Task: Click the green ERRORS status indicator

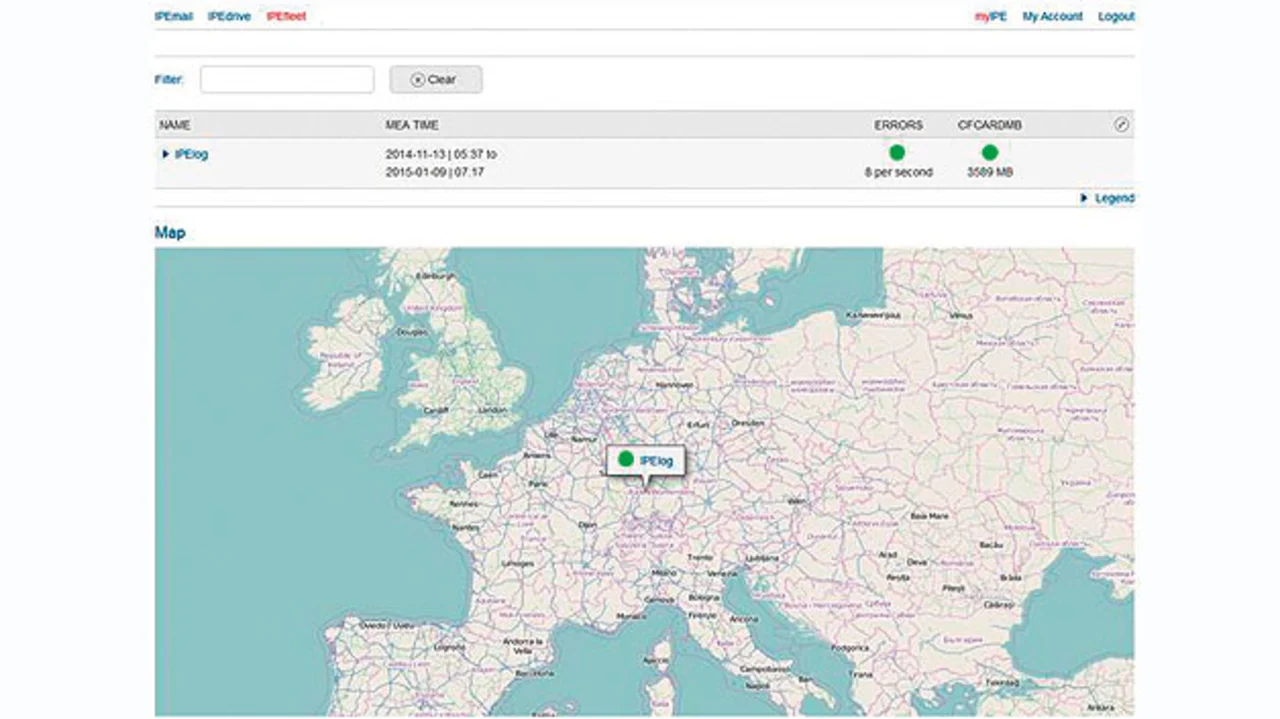Action: (x=897, y=153)
